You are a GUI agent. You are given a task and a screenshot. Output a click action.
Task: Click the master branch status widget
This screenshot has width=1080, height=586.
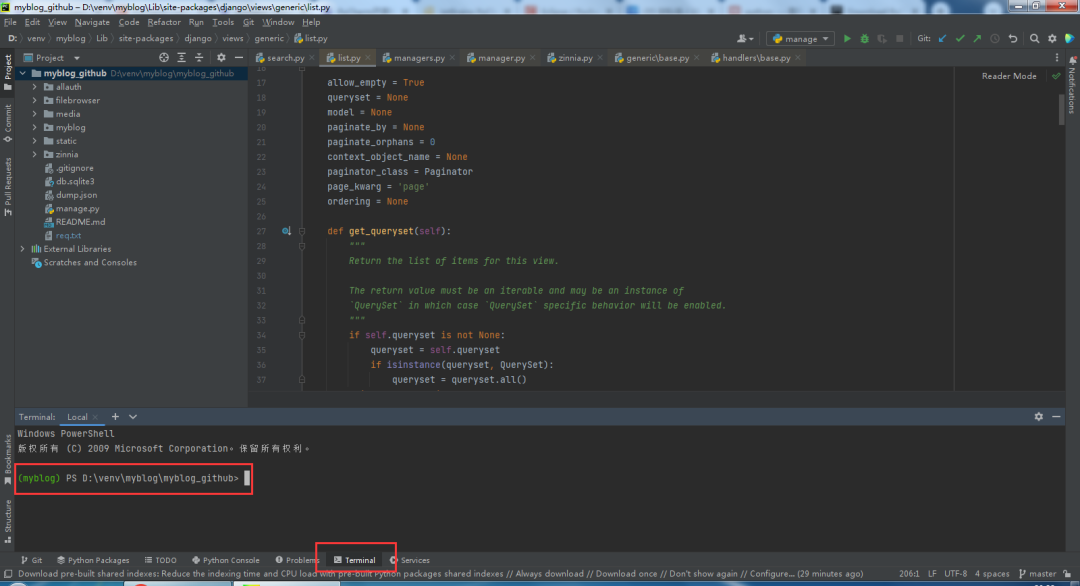pos(1037,574)
